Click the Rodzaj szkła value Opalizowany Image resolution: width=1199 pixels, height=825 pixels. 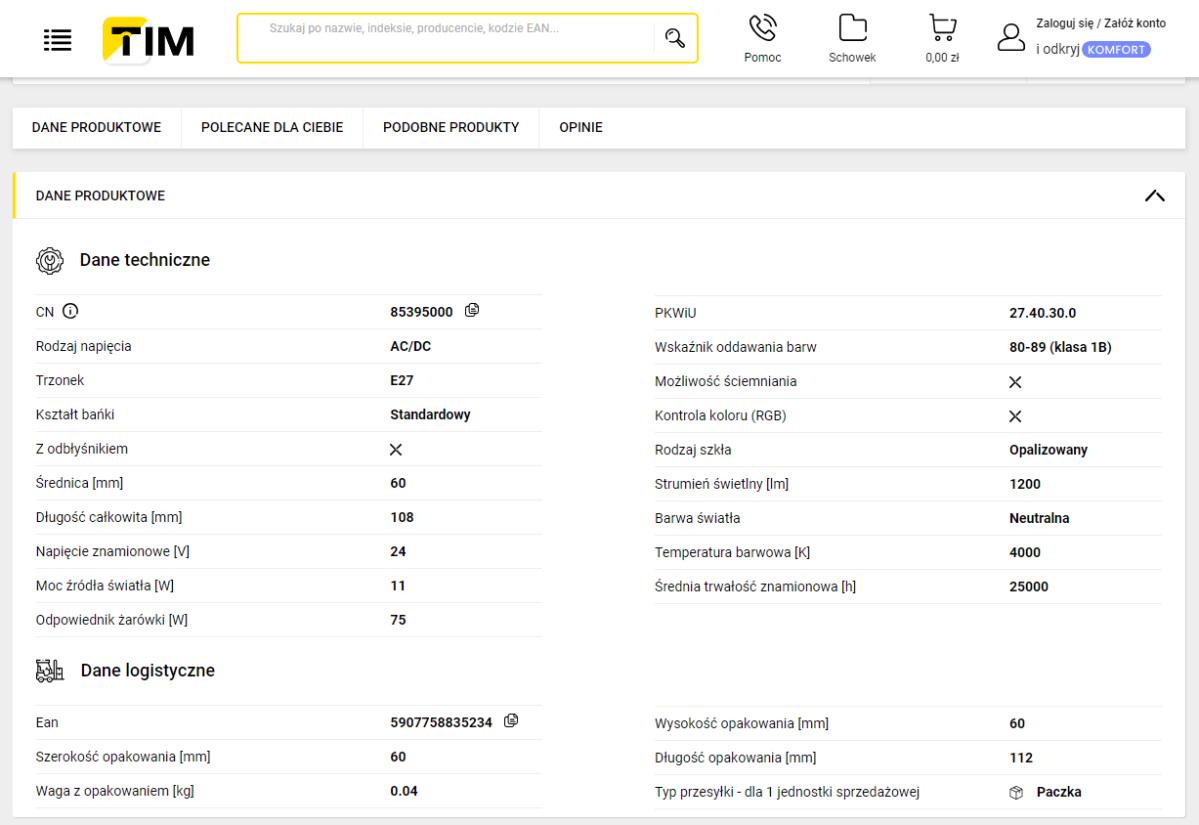[x=1048, y=450]
